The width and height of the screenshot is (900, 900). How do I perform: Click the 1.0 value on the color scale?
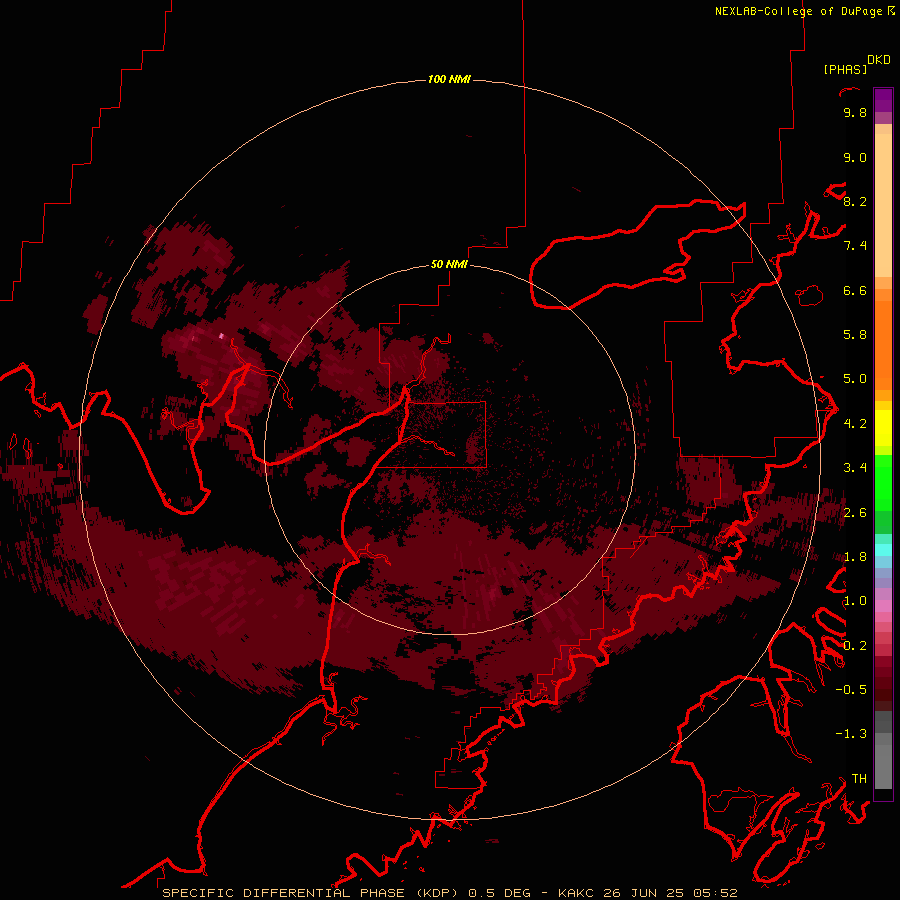coord(855,601)
